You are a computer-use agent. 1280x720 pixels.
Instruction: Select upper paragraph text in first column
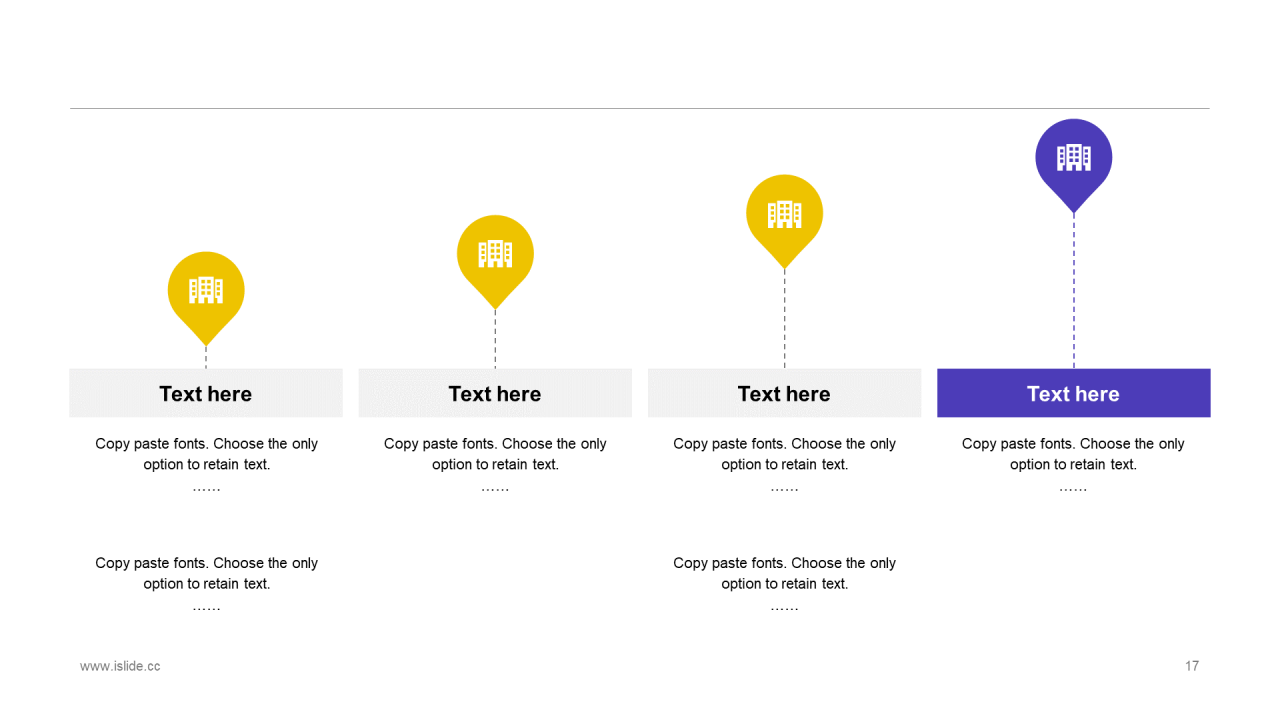pos(206,466)
